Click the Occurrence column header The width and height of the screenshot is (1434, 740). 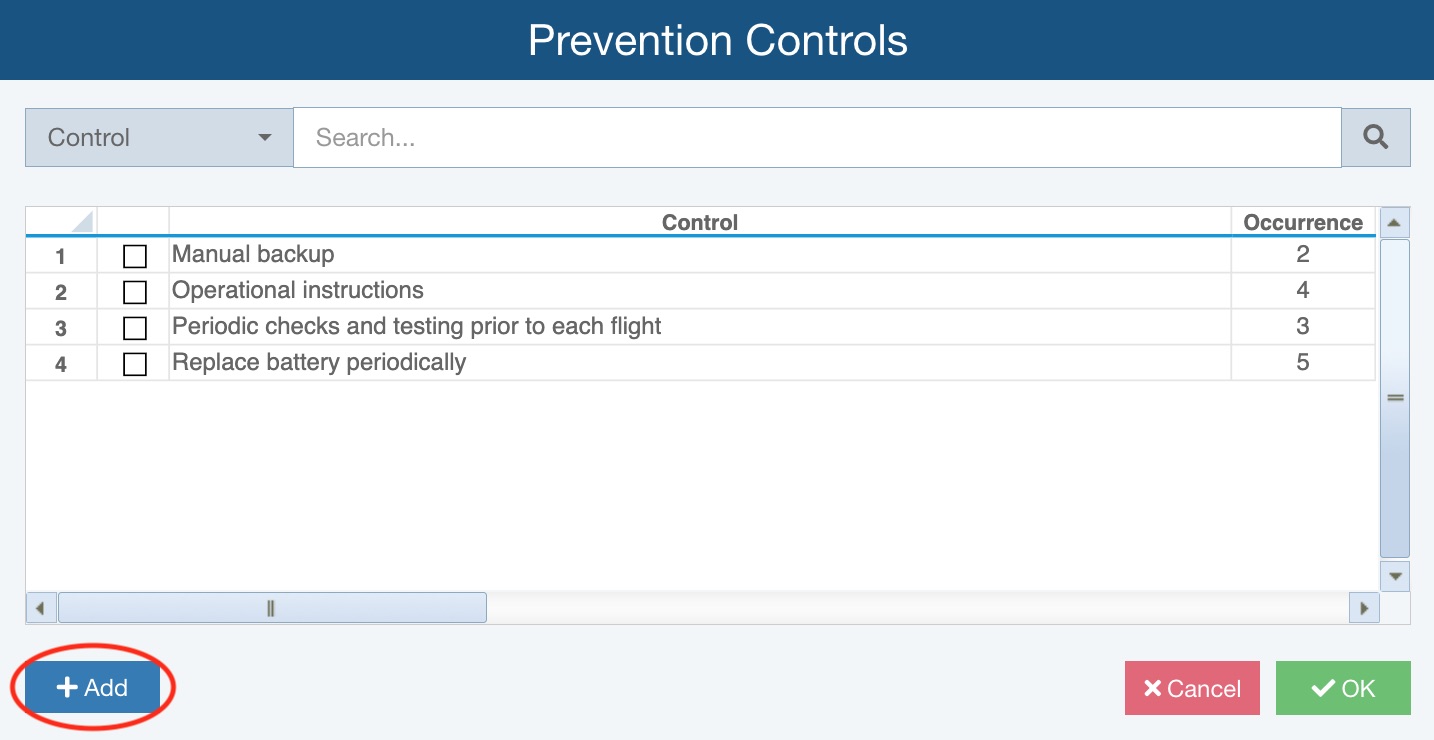1302,222
